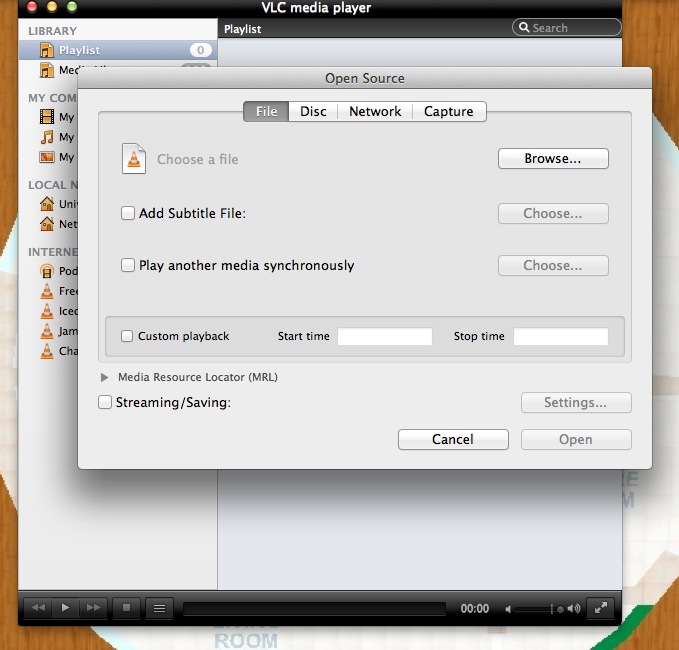Viewport: 679px width, 650px height.
Task: Adjust the volume slider knob
Action: tap(560, 609)
